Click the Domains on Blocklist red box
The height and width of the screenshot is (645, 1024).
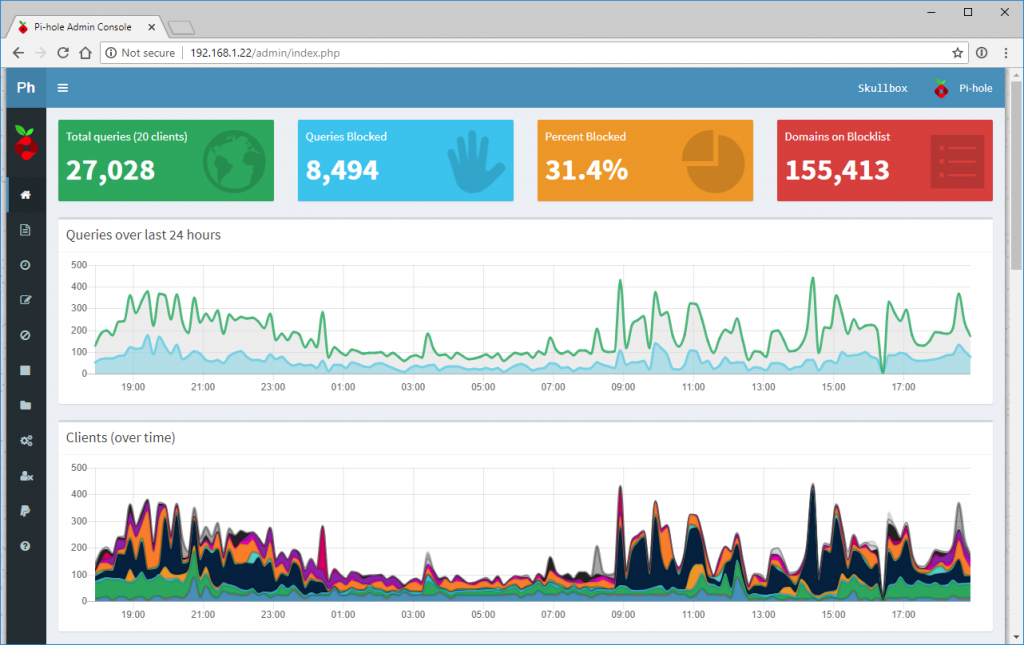[884, 160]
